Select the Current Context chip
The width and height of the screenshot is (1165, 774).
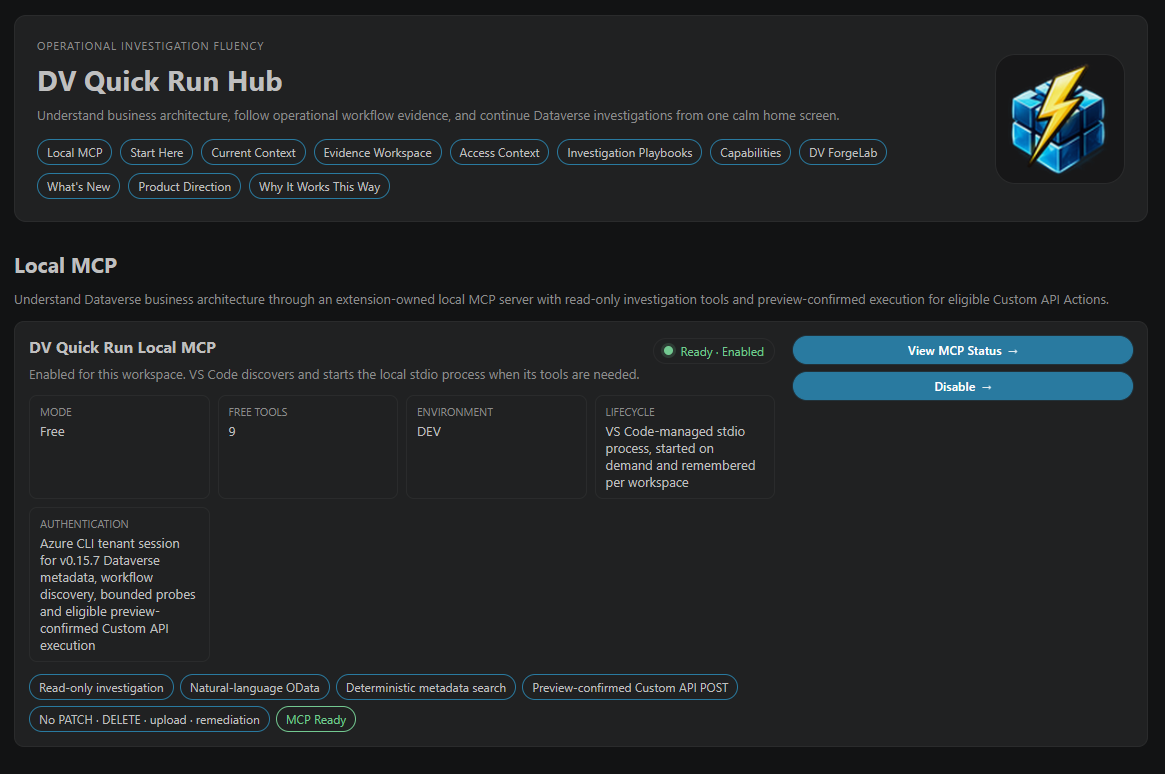point(253,152)
